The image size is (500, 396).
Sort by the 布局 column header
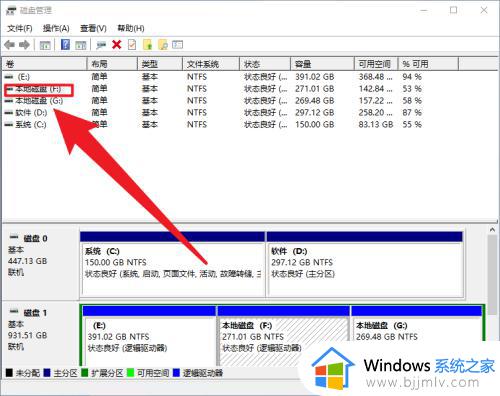click(x=112, y=64)
